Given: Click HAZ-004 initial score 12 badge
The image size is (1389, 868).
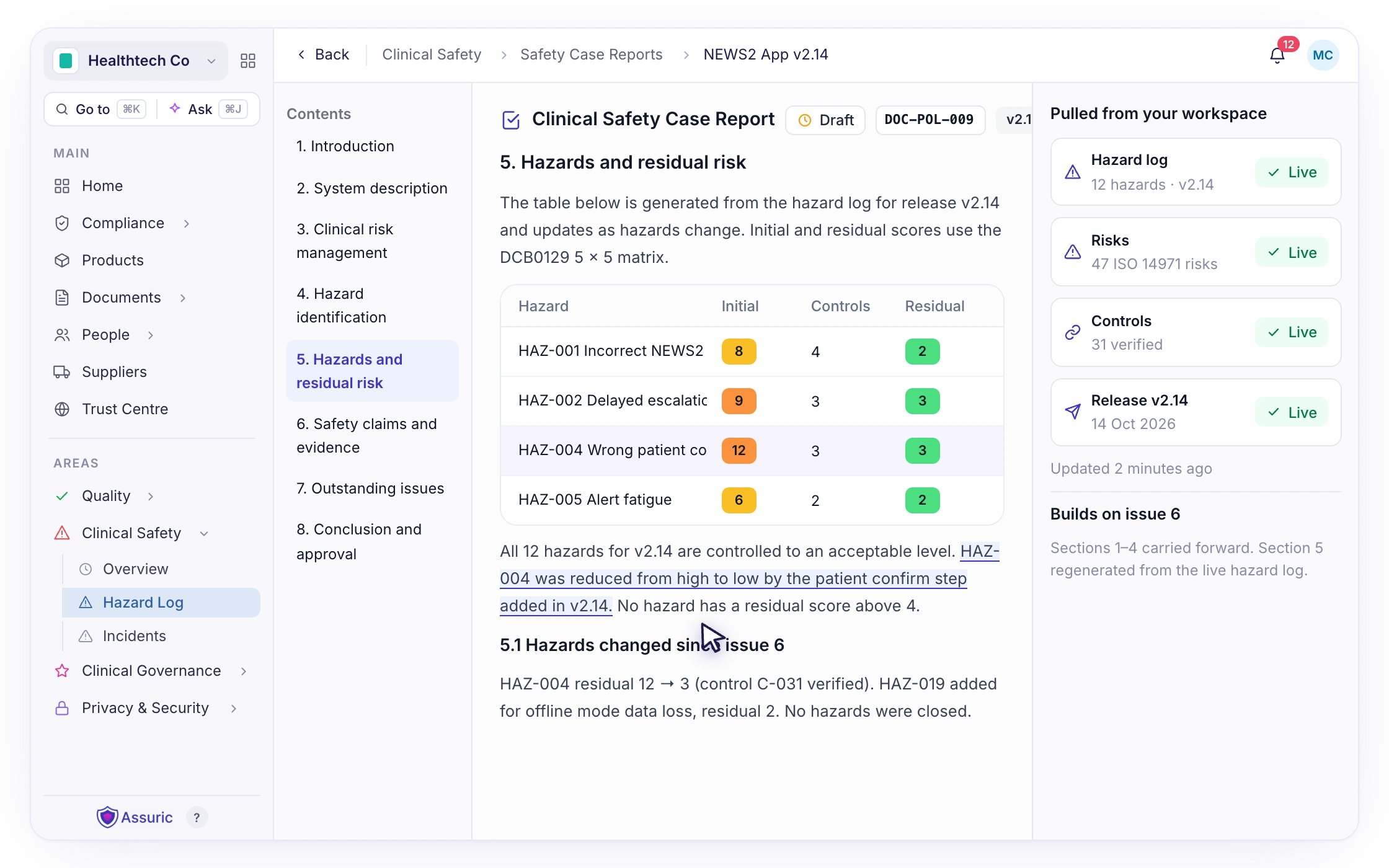Looking at the screenshot, I should coord(739,450).
